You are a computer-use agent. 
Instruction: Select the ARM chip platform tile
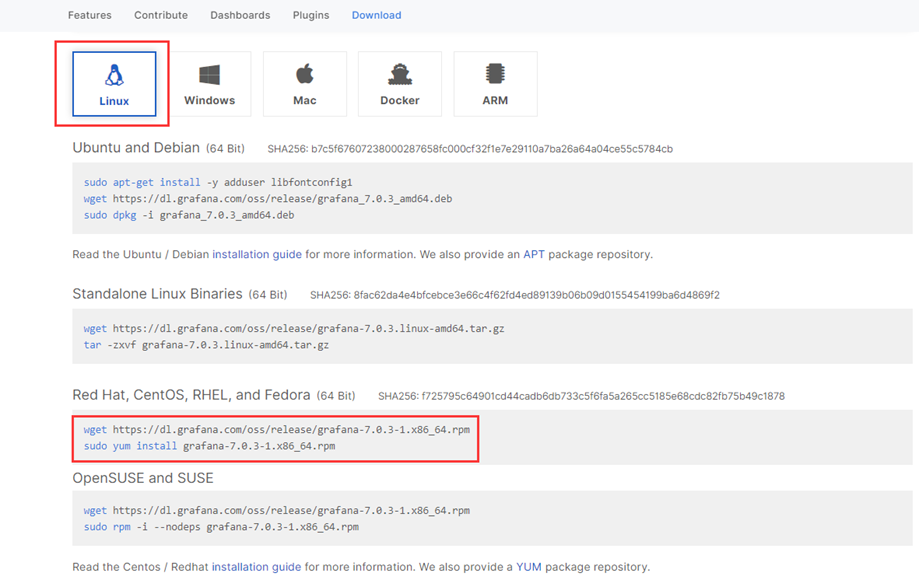point(495,84)
